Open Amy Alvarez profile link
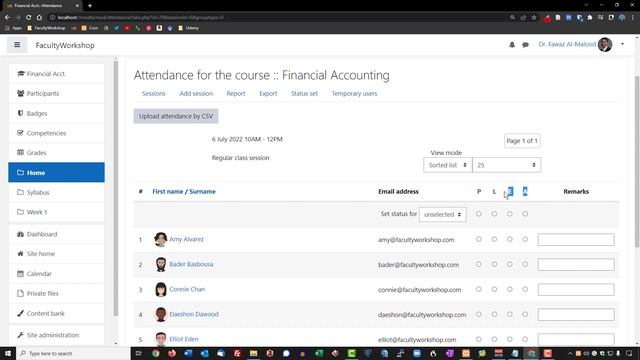The height and width of the screenshot is (360, 640). point(186,239)
